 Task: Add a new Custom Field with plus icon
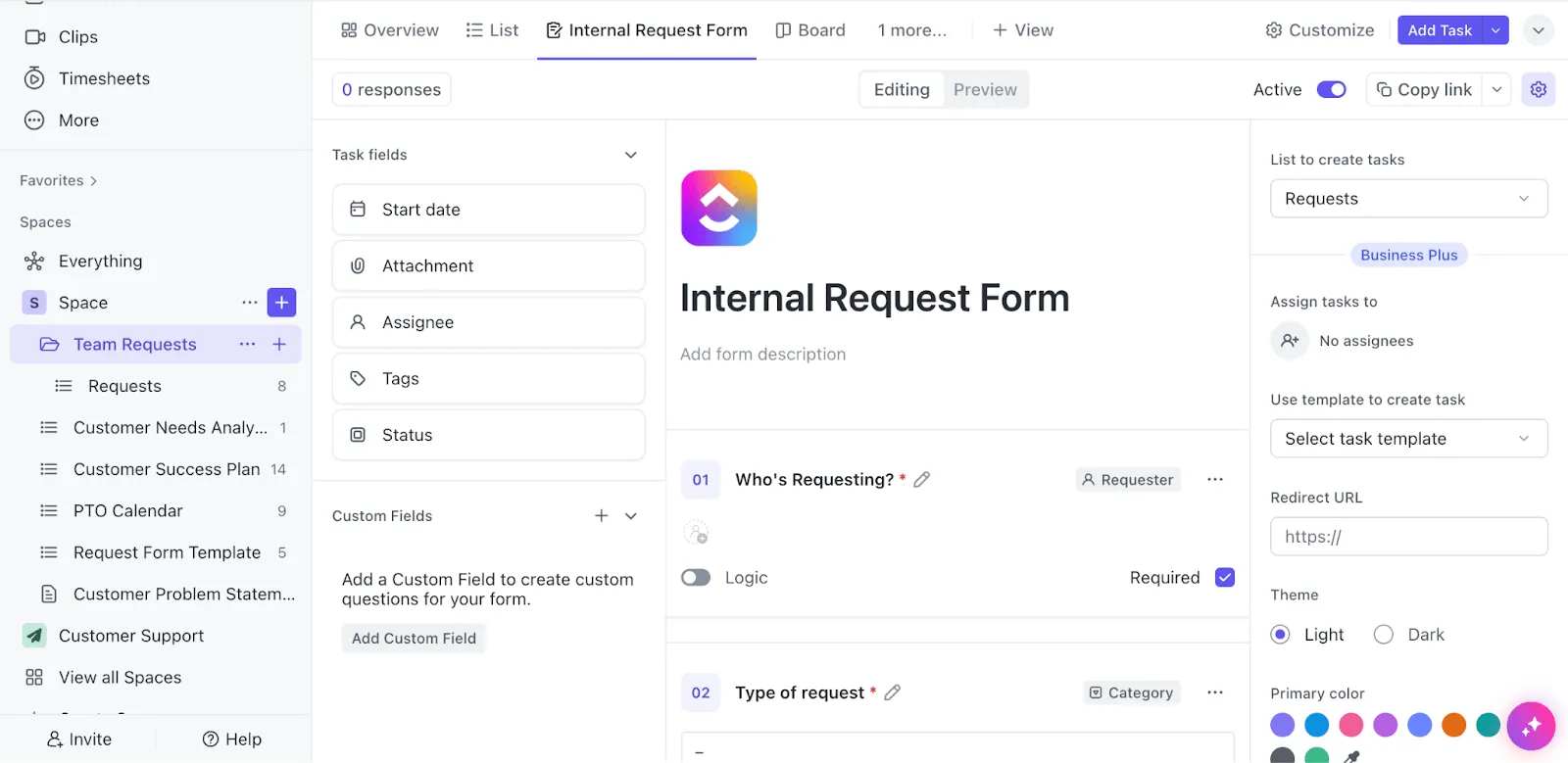pos(602,516)
